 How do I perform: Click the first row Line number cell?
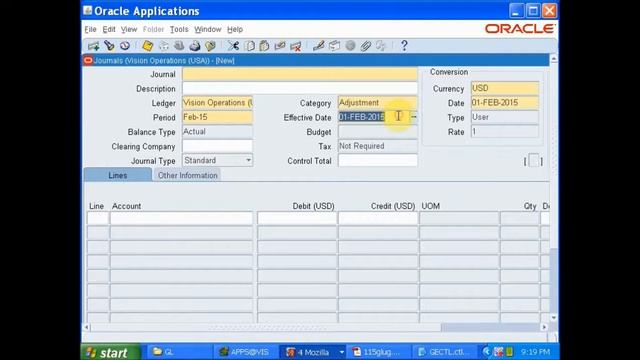click(x=98, y=218)
